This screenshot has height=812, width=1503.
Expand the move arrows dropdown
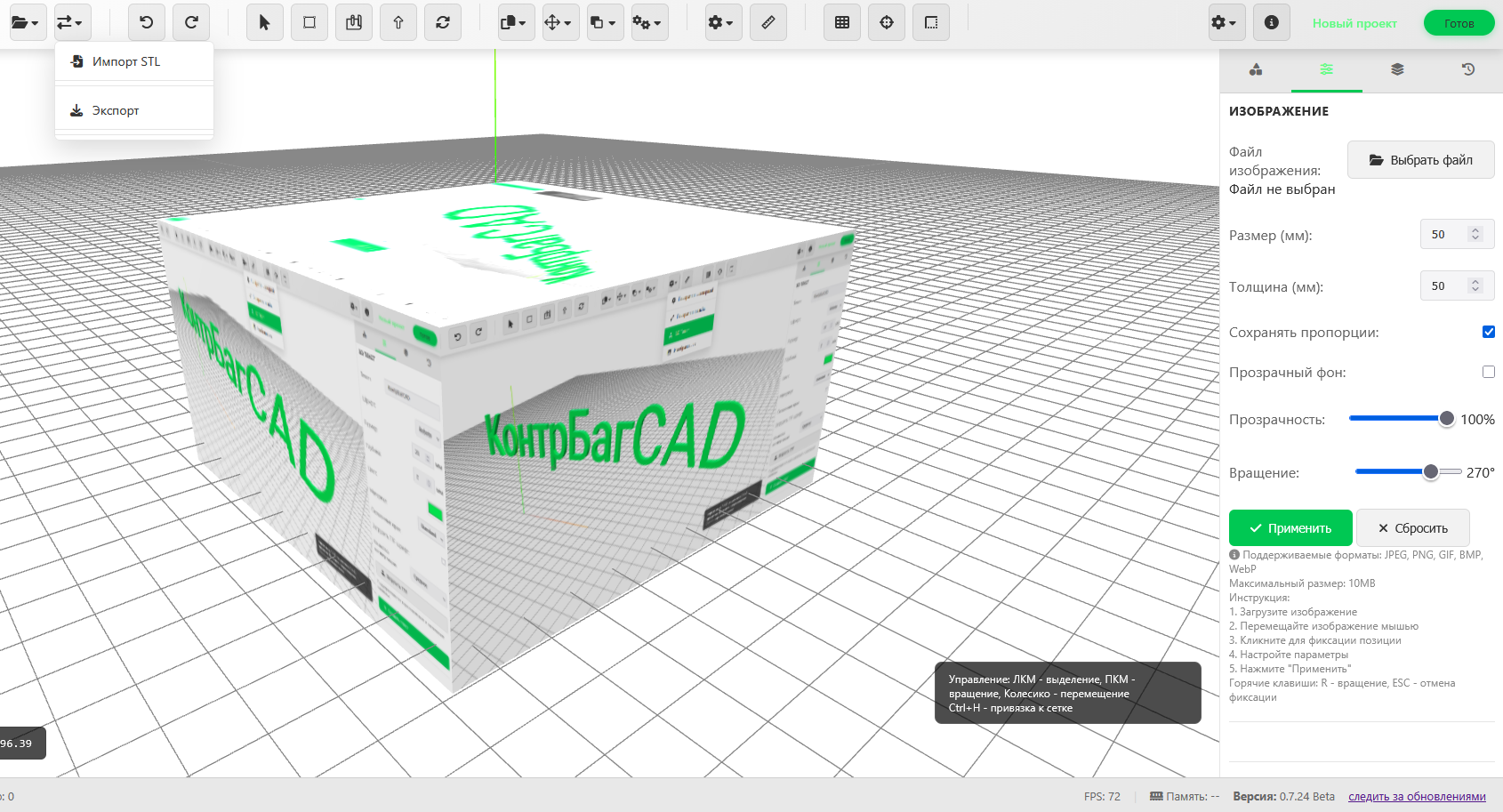(x=559, y=23)
